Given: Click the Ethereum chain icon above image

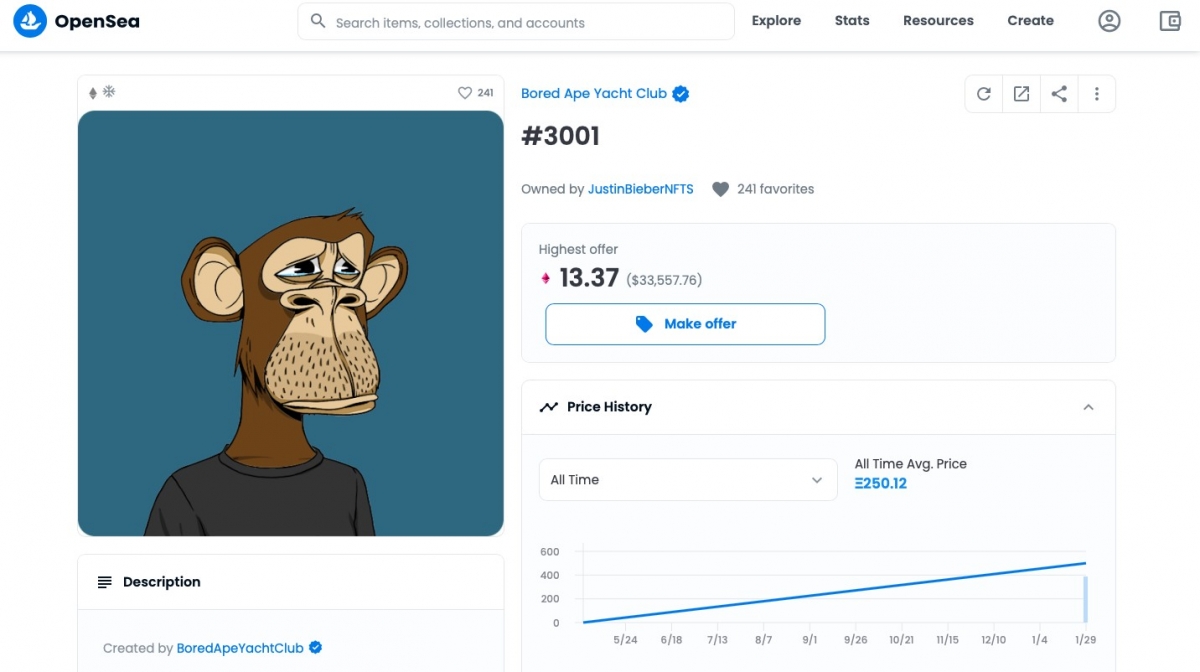Looking at the screenshot, I should (93, 93).
